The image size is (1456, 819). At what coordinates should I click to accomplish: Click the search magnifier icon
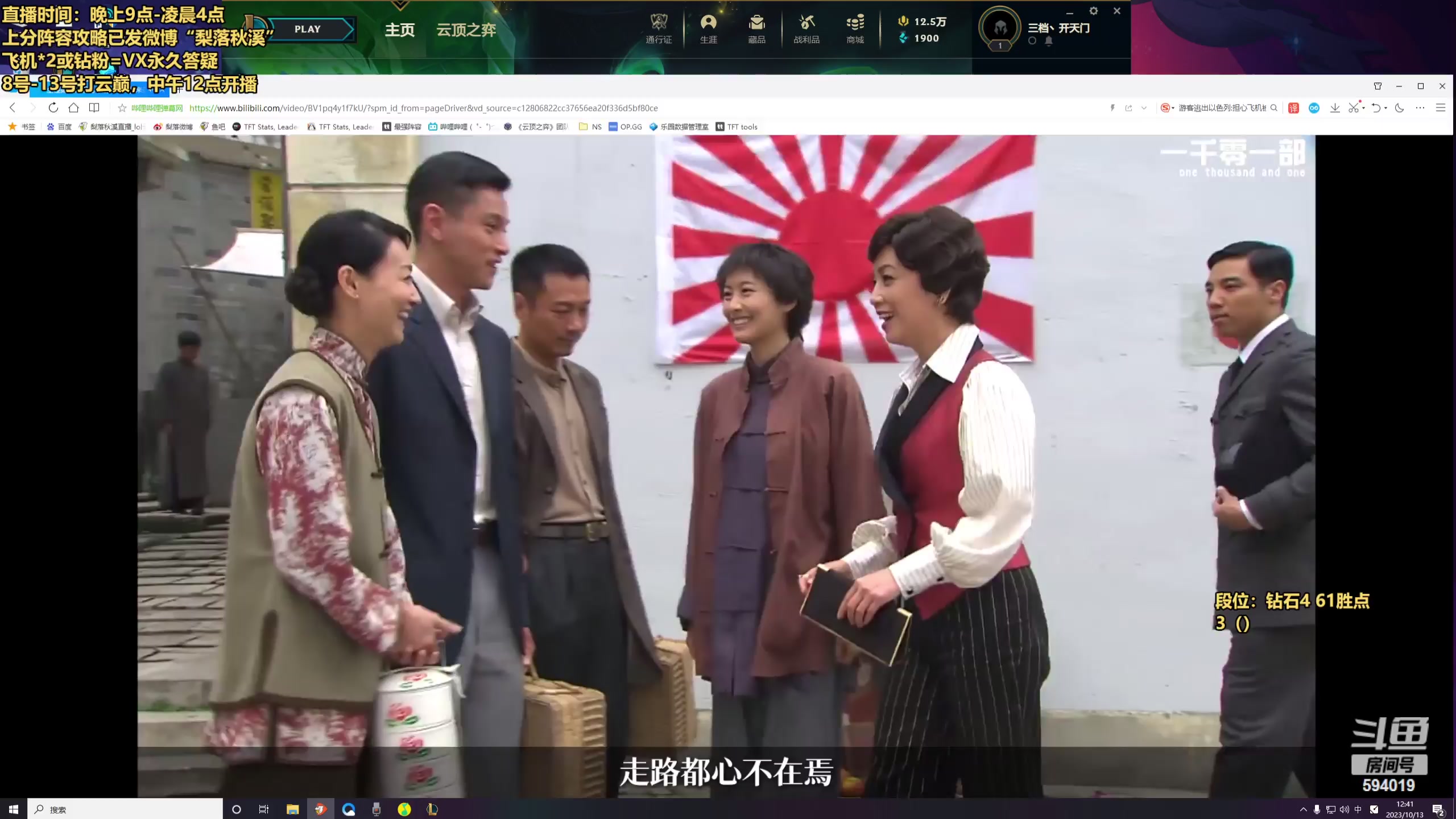(1274, 108)
